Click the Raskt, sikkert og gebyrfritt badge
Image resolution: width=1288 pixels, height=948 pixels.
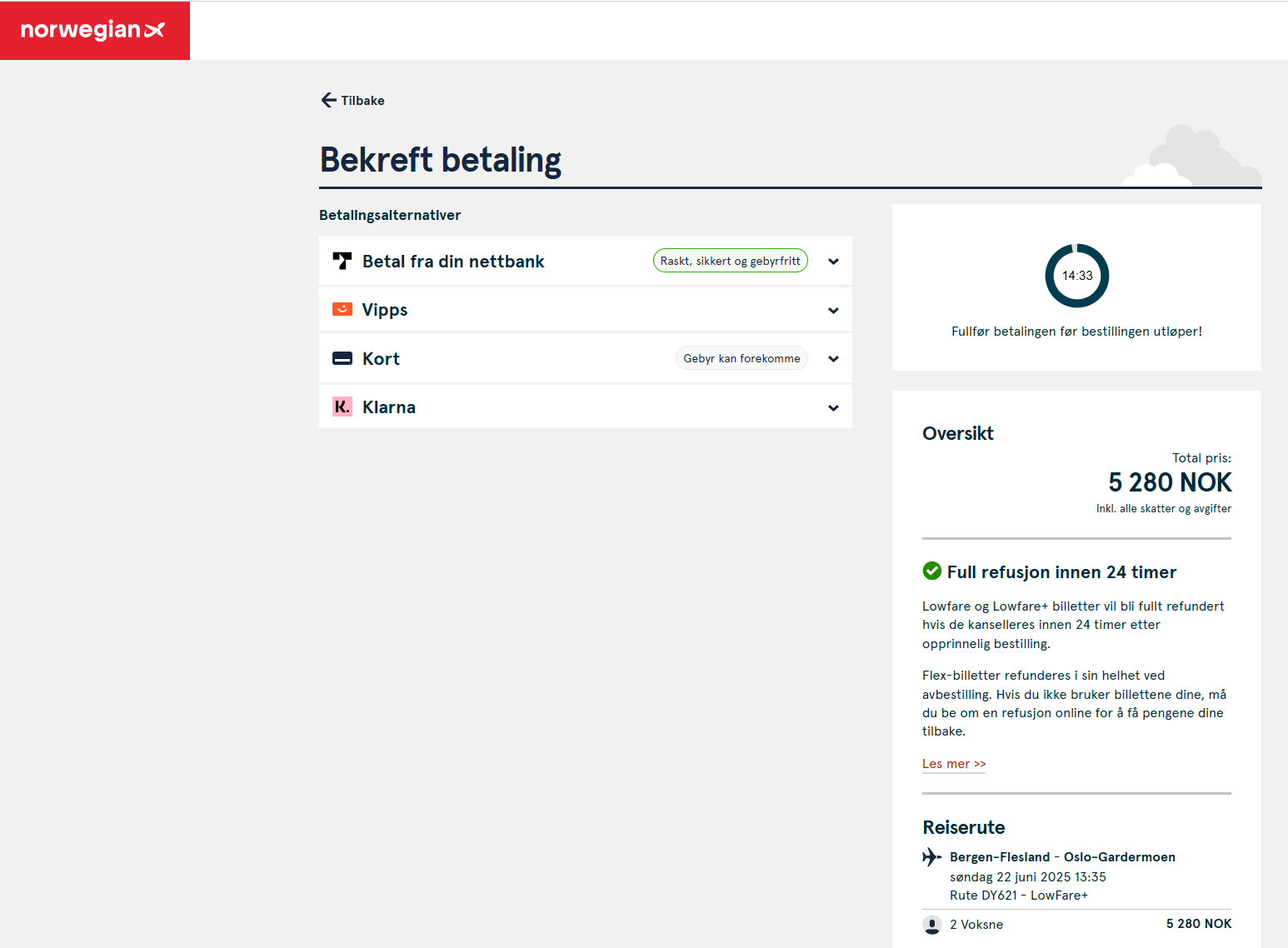[730, 261]
